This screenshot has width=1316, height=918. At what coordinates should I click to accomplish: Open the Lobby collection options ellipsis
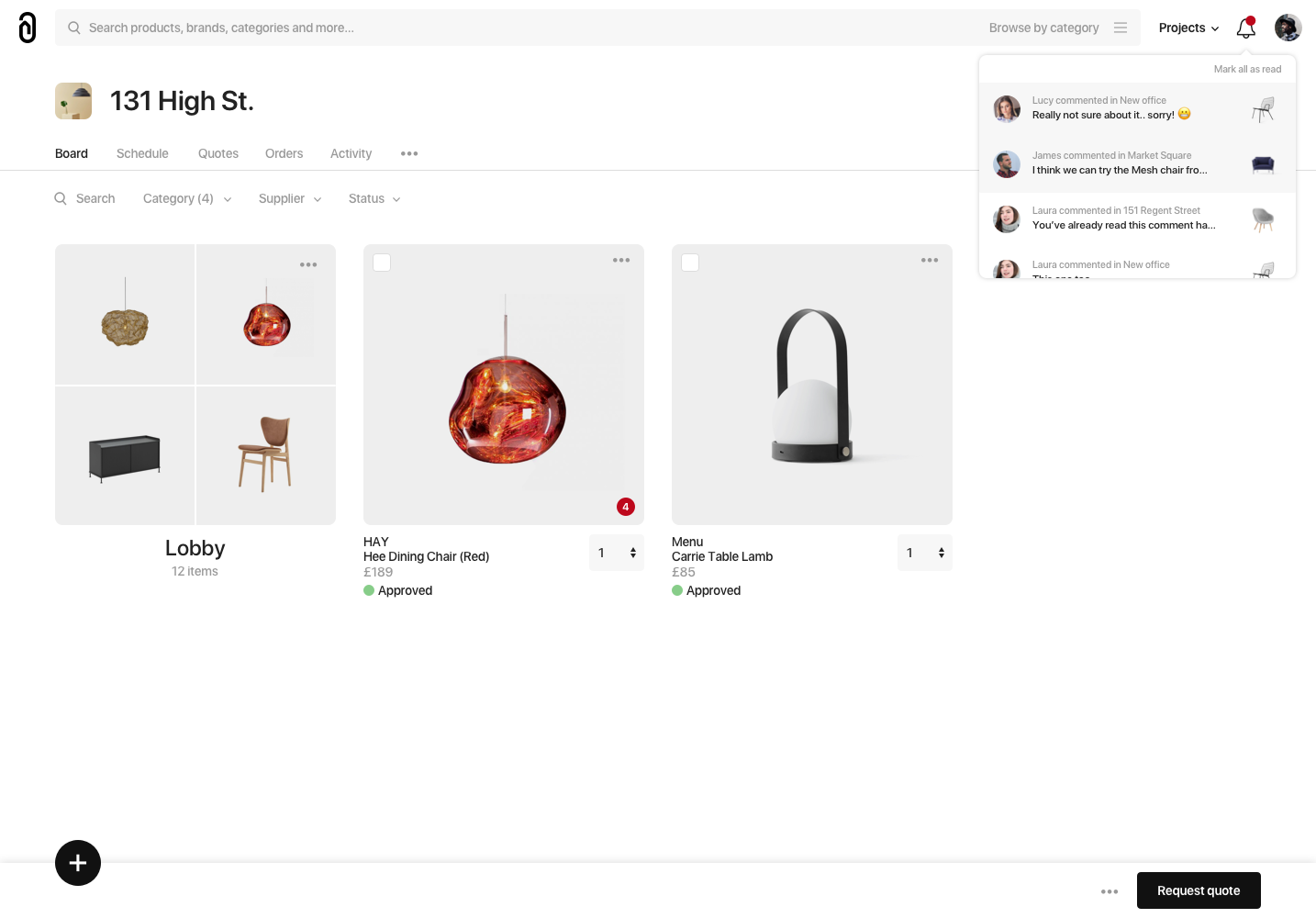click(x=308, y=264)
